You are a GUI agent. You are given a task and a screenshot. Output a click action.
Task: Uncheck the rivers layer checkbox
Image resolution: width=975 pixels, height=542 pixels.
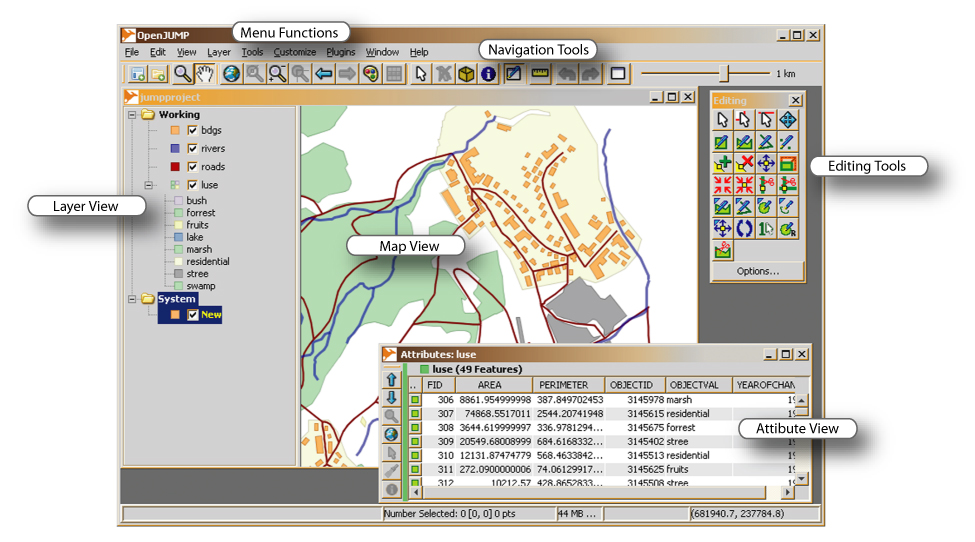click(x=193, y=149)
